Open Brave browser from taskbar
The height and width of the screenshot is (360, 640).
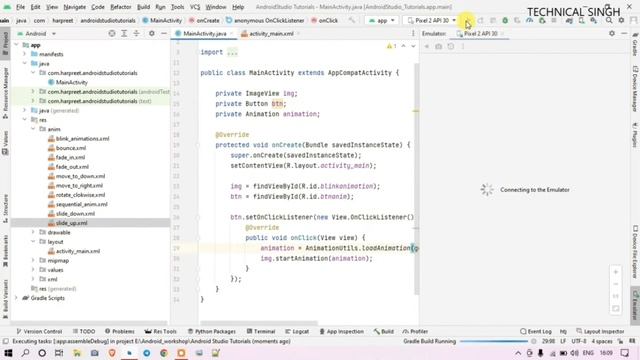click(112, 353)
